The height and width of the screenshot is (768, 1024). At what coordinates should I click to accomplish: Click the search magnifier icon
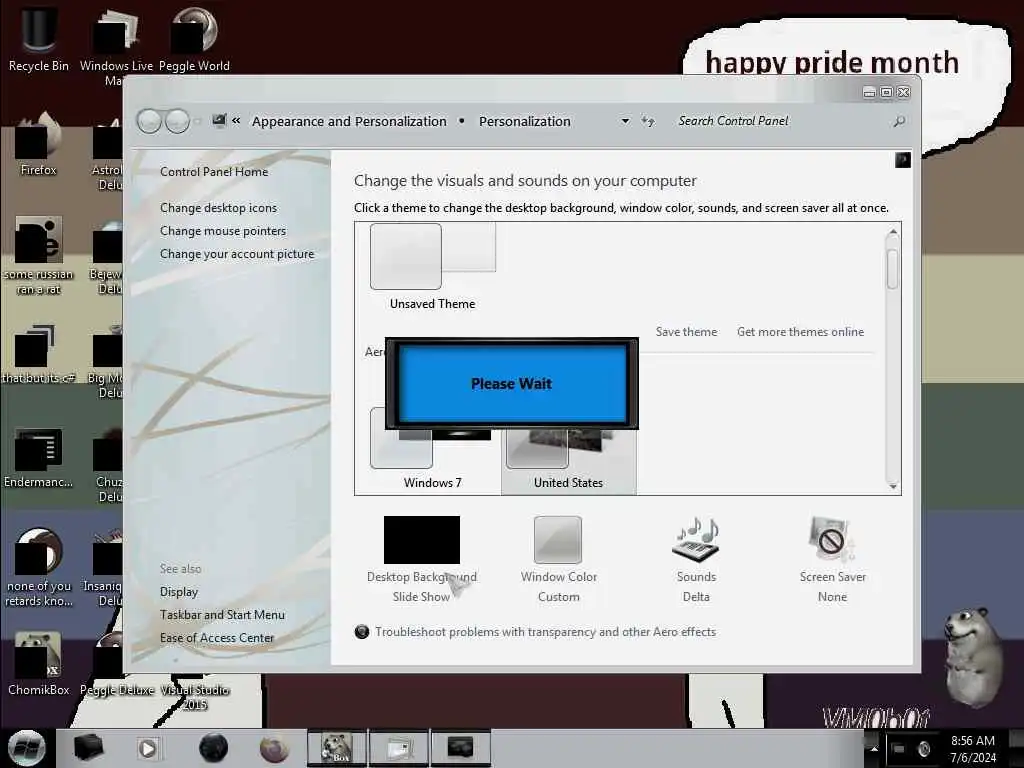click(x=899, y=121)
